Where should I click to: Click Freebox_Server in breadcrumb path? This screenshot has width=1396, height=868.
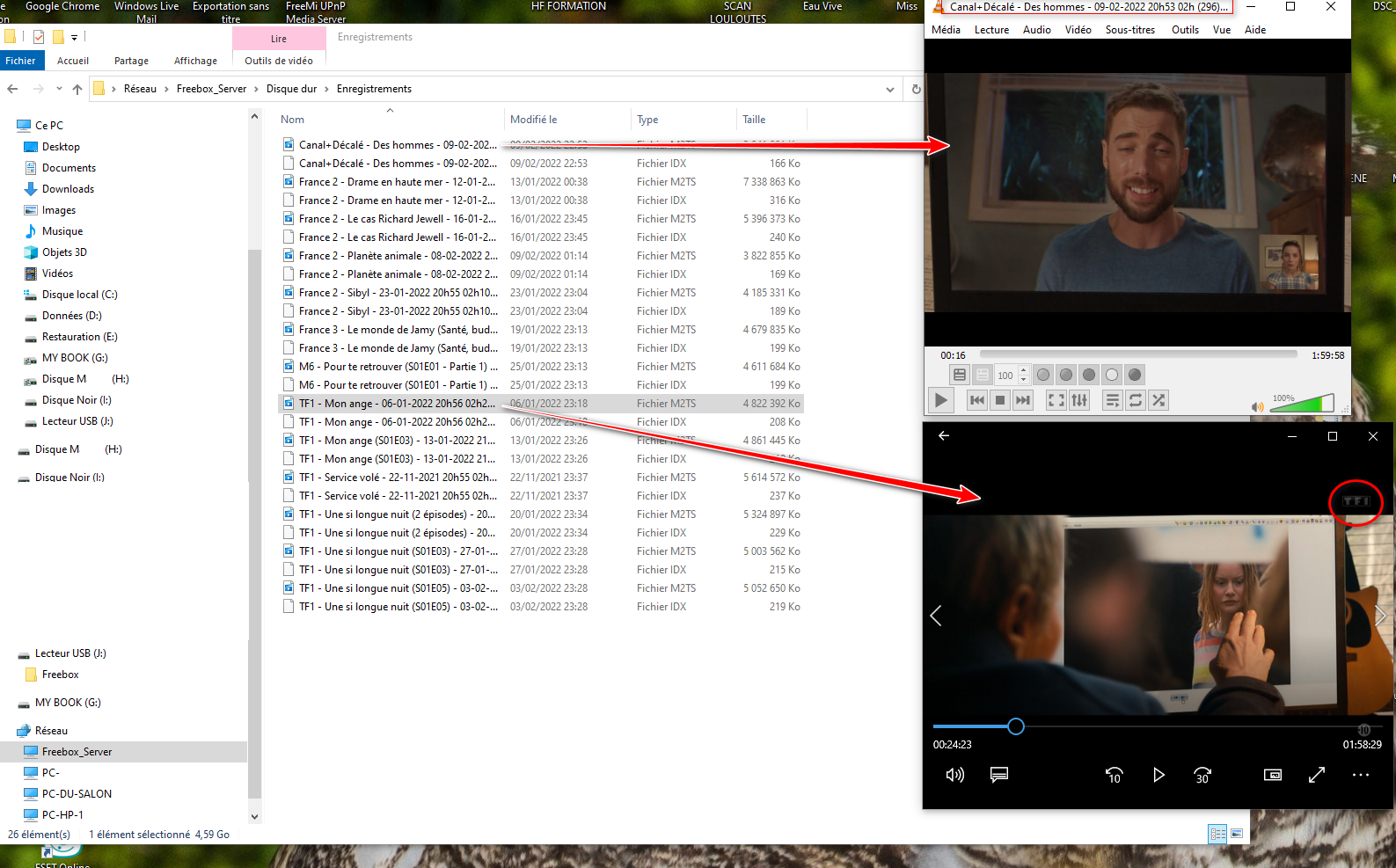pyautogui.click(x=212, y=89)
